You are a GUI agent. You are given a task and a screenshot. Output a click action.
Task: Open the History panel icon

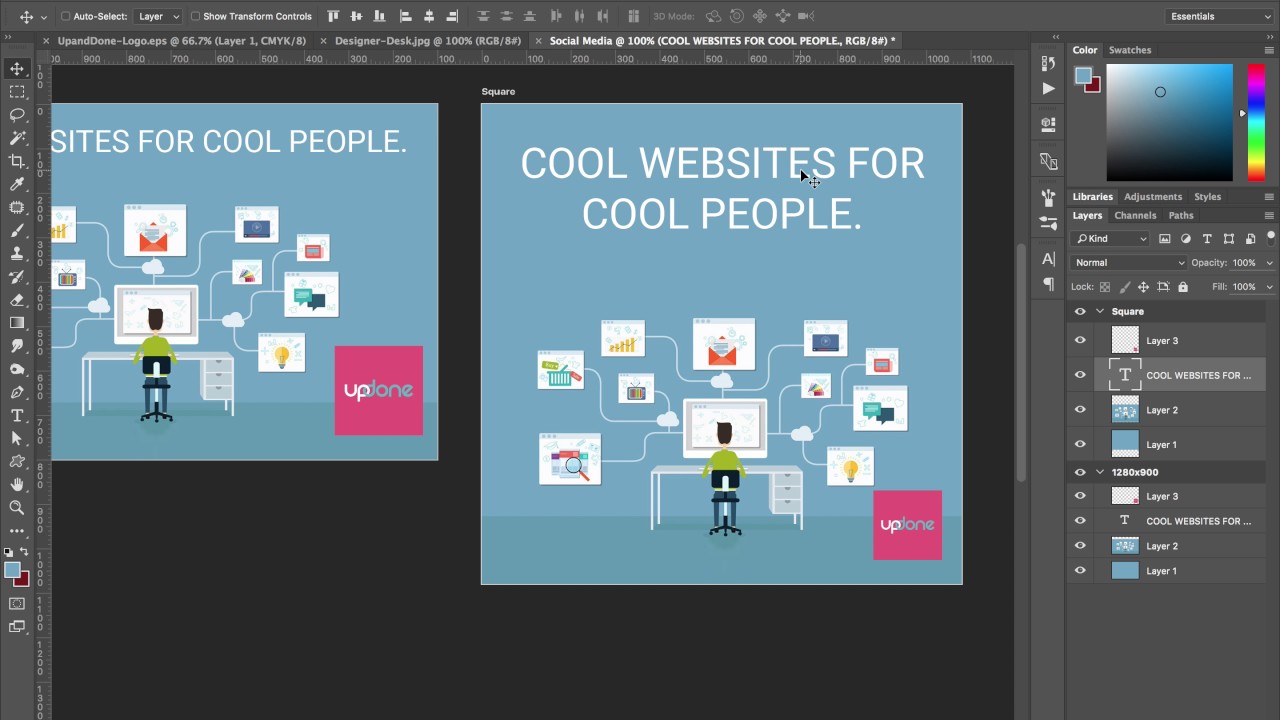(1048, 64)
